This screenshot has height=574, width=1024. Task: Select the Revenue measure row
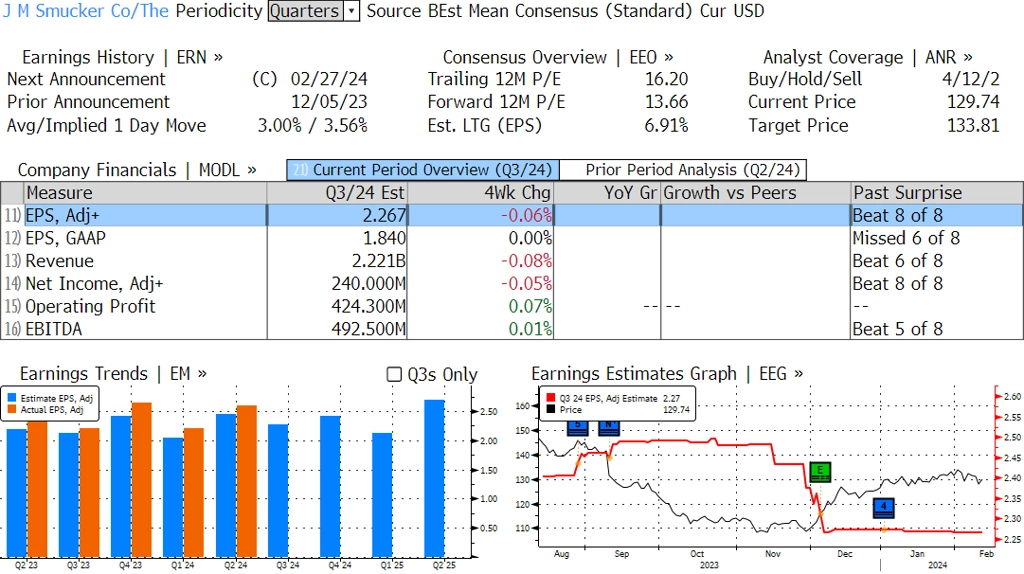pos(512,261)
